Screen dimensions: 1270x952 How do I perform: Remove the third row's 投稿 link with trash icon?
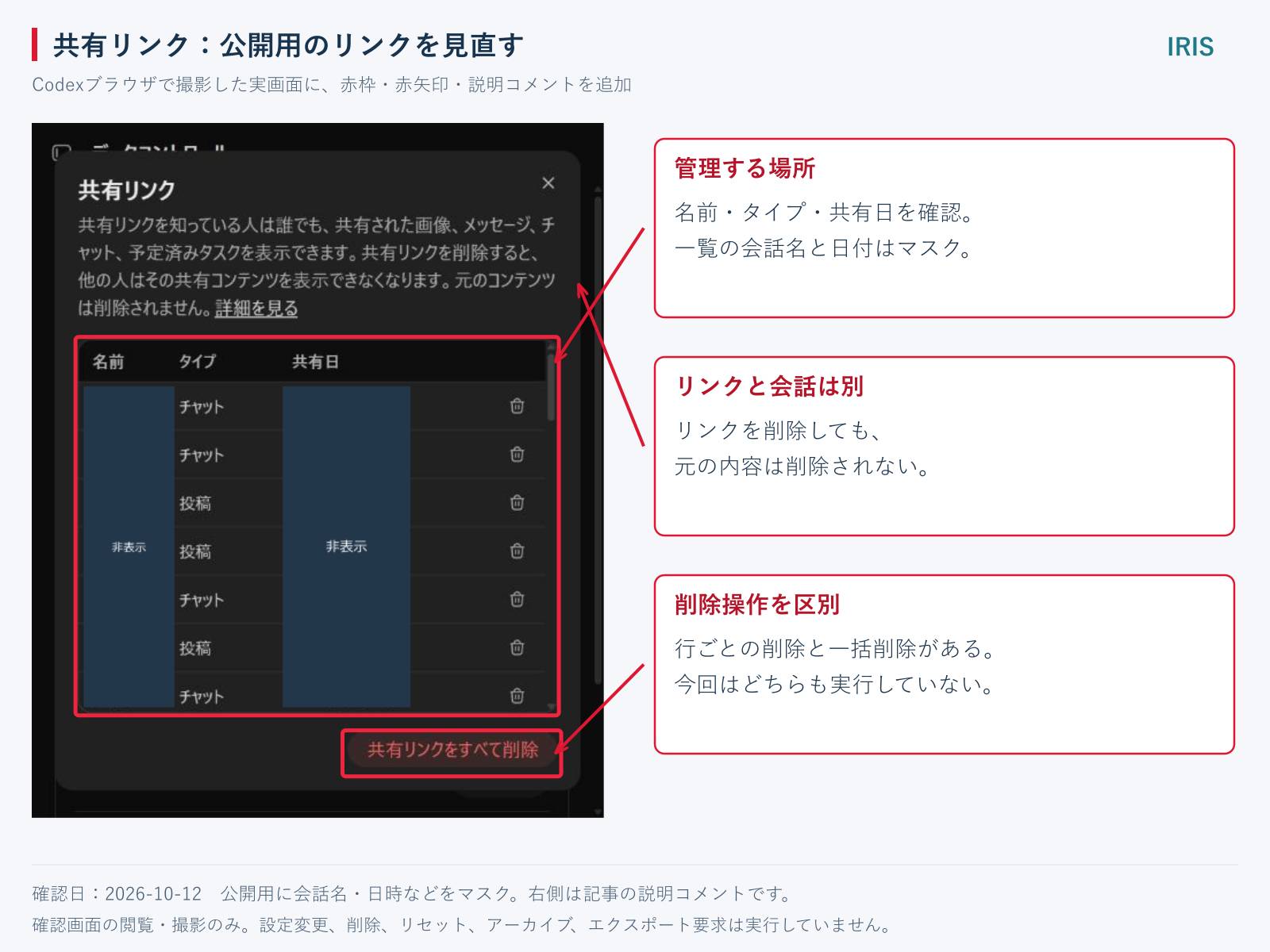517,503
